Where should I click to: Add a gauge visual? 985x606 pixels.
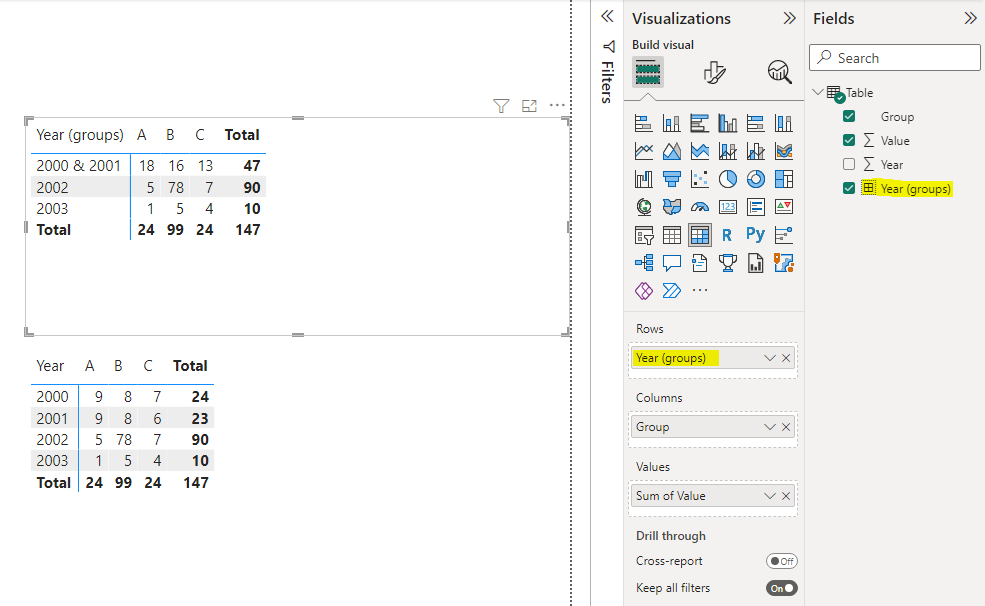[699, 207]
